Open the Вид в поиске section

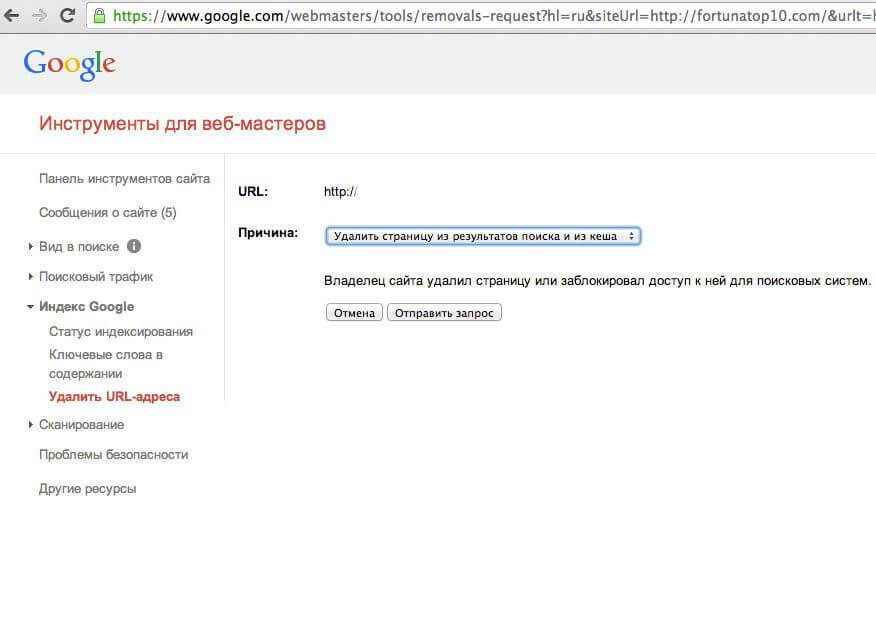(x=79, y=246)
